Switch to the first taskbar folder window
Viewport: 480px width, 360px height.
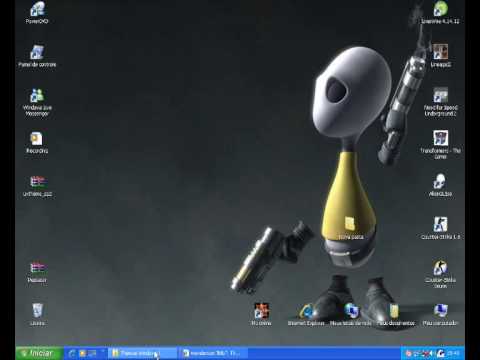(142, 353)
